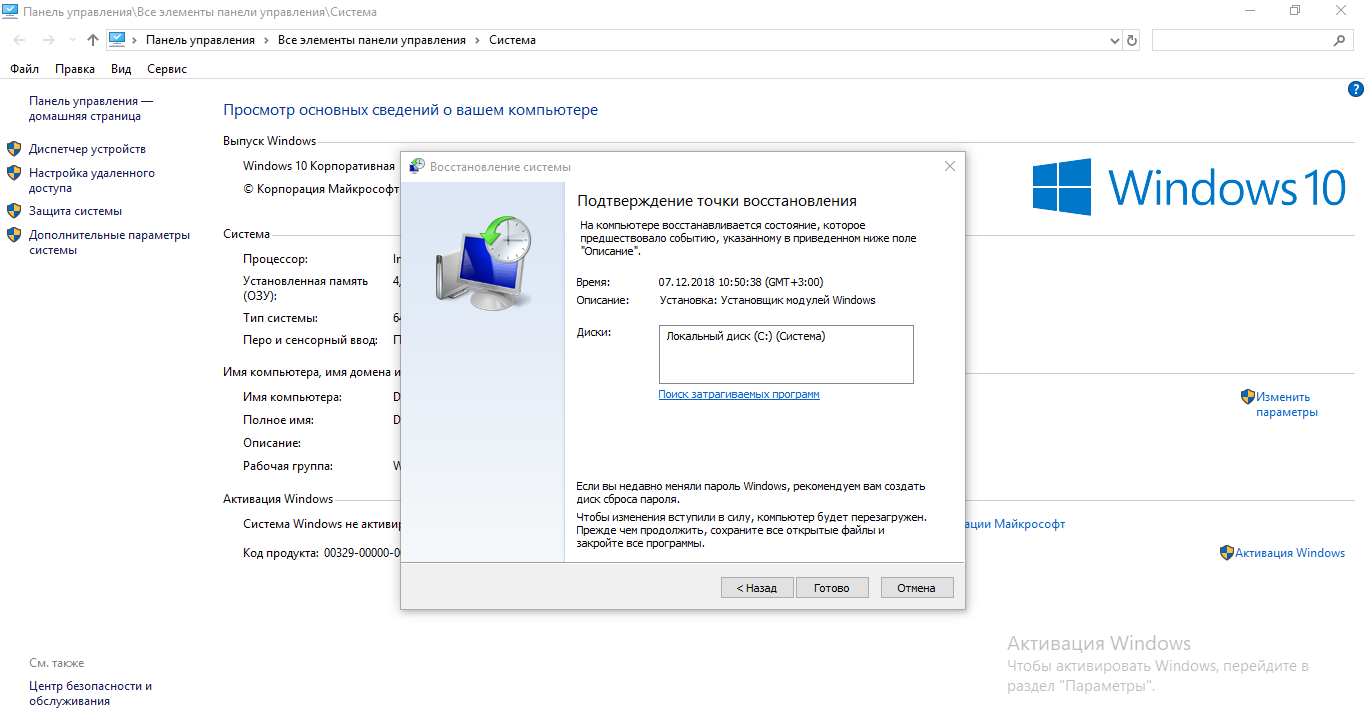Open Настройка удаленного доступа link
This screenshot has width=1365, height=718.
click(x=92, y=180)
